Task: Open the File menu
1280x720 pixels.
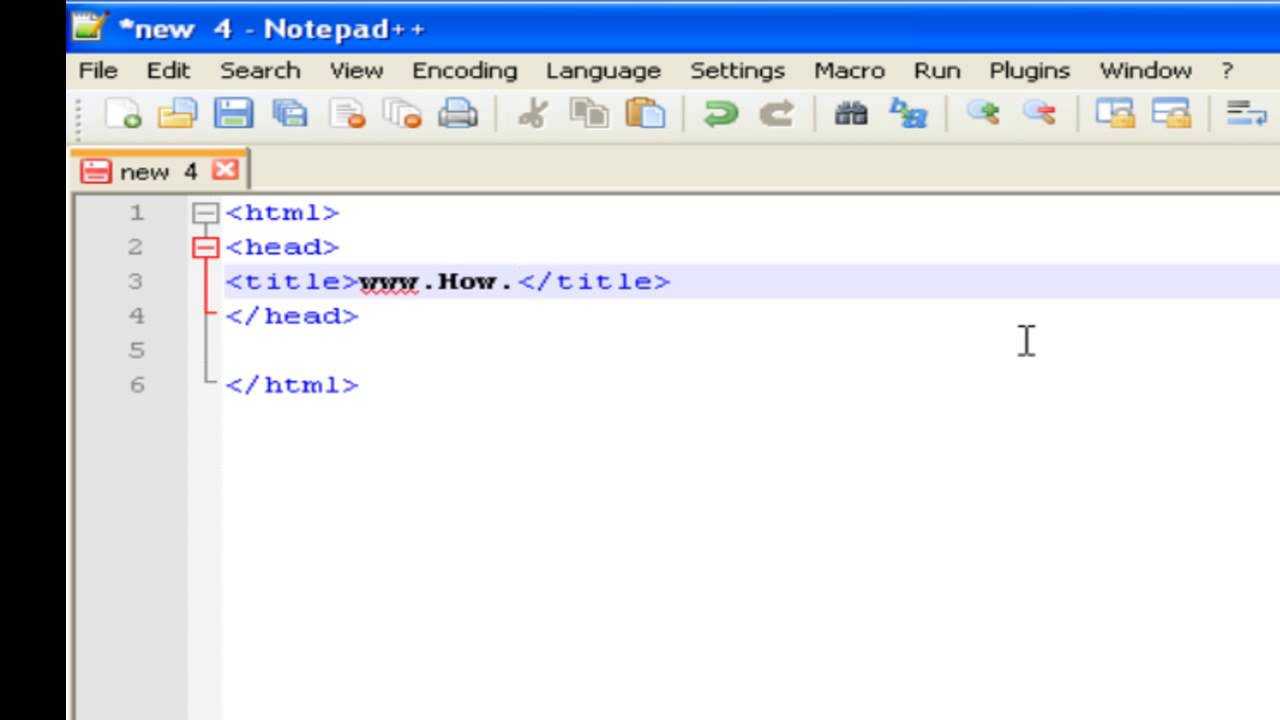Action: [98, 71]
